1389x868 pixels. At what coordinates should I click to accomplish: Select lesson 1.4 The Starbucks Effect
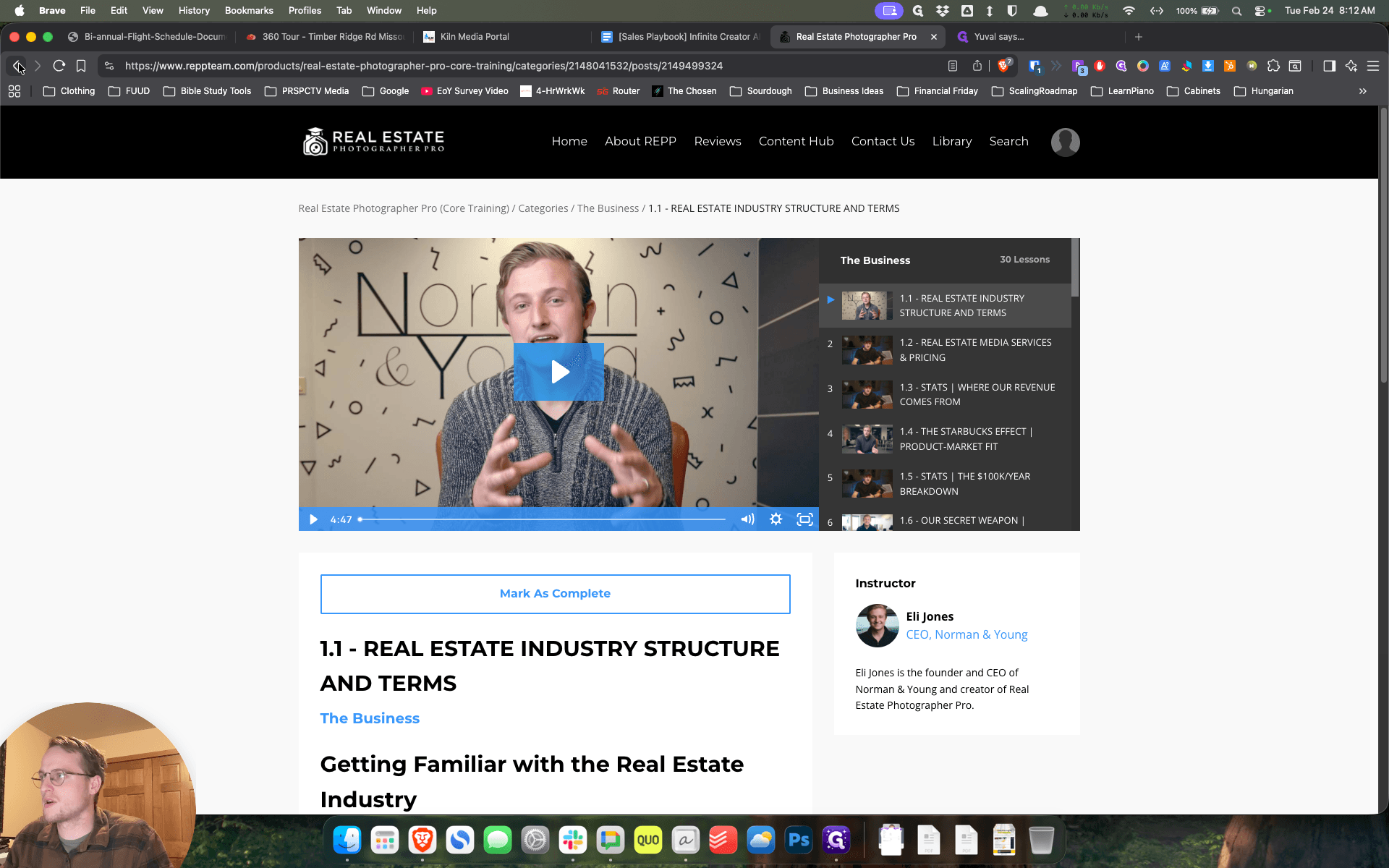click(945, 439)
